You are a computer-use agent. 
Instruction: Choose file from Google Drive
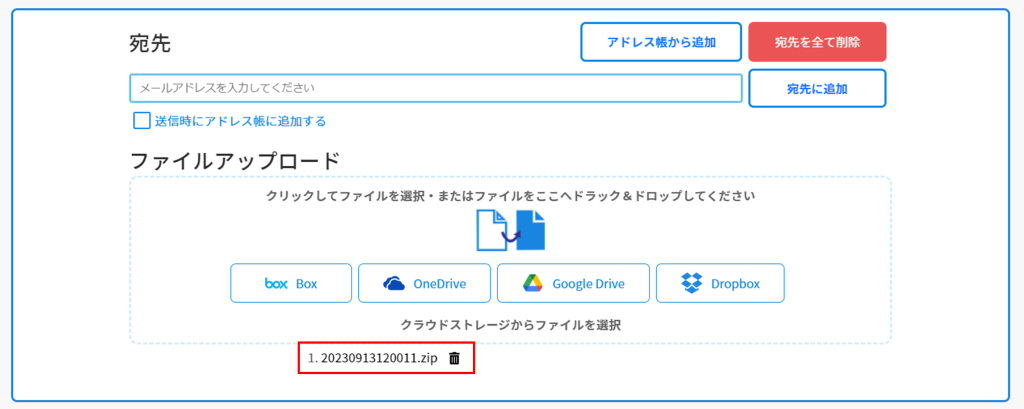click(573, 284)
